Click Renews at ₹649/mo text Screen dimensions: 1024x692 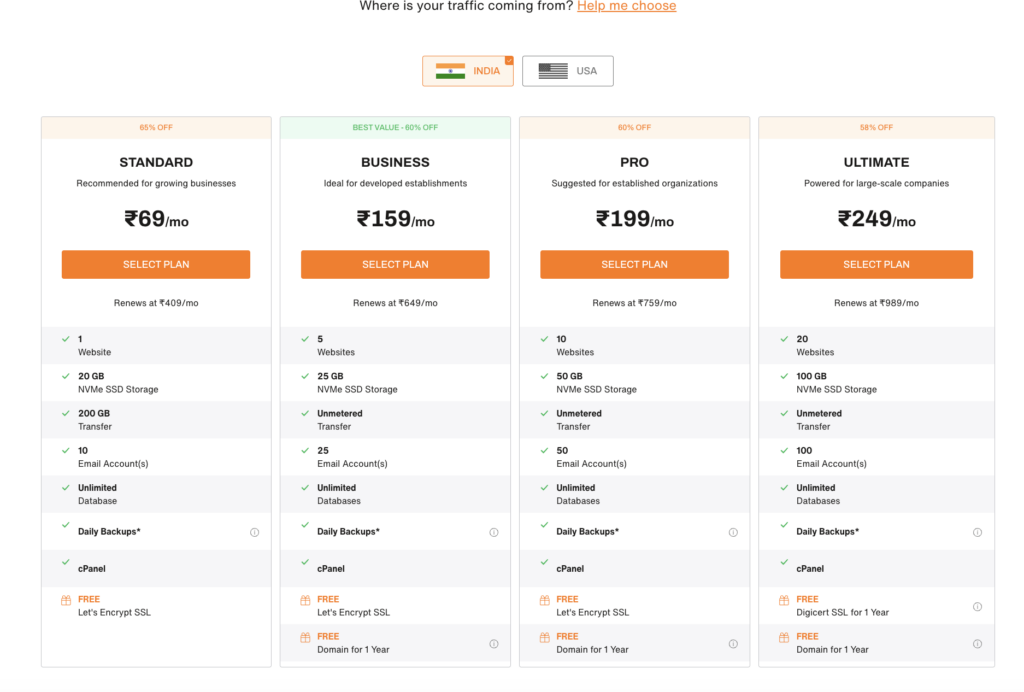395,303
